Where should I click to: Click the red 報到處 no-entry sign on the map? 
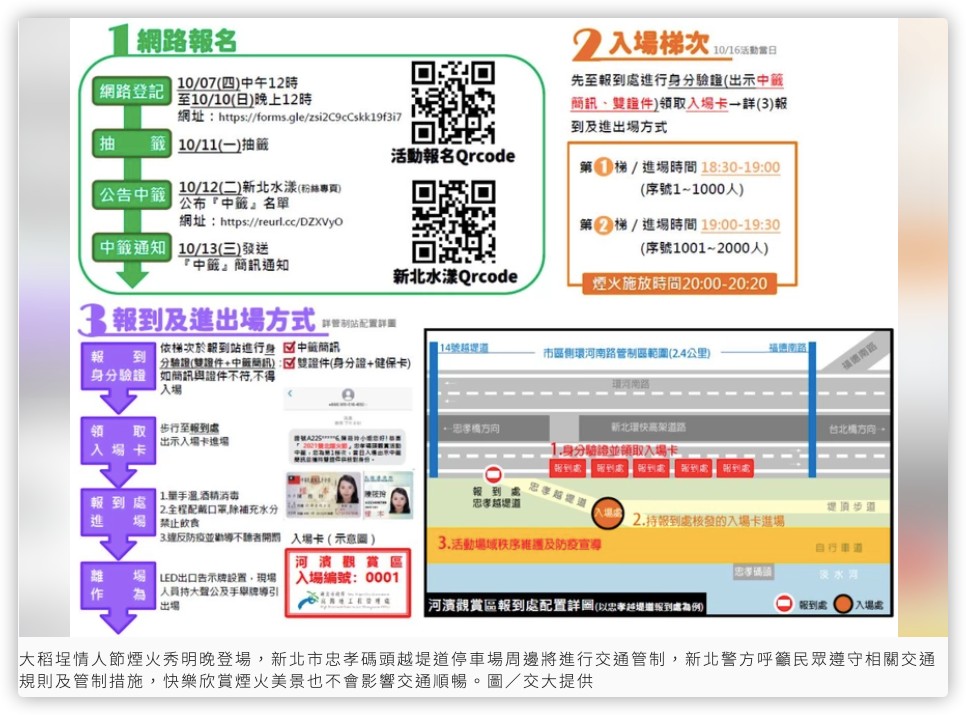493,475
